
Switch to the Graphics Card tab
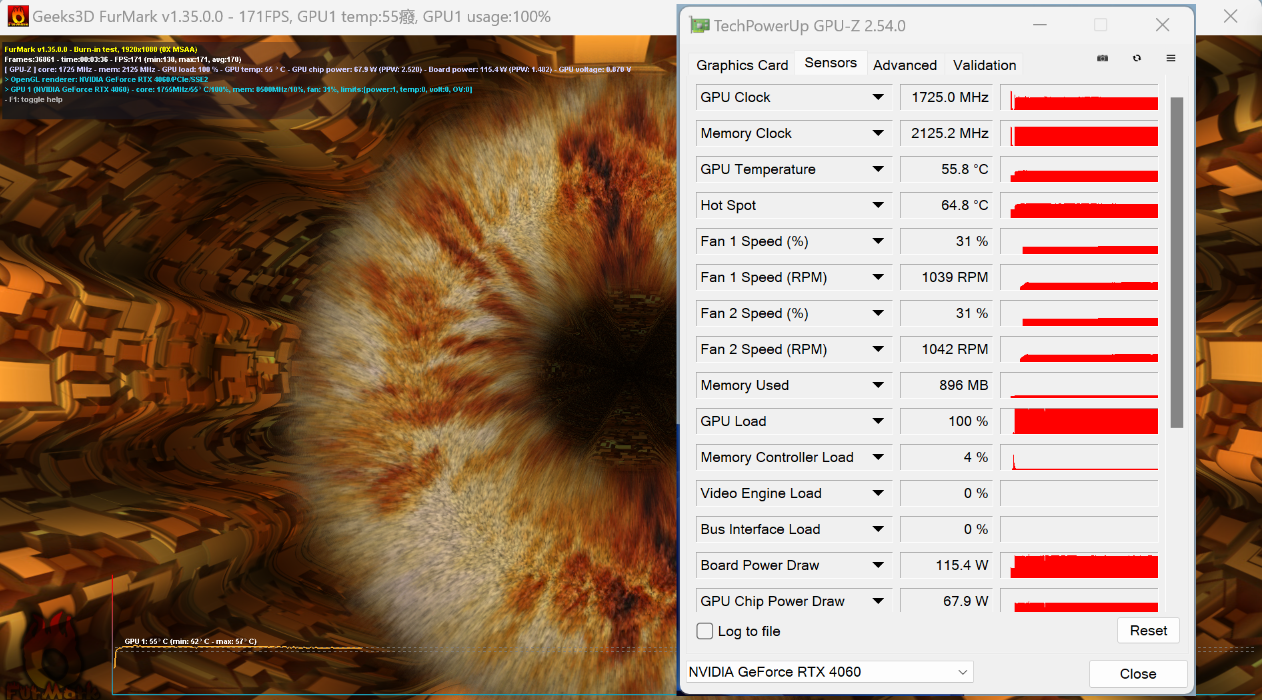(742, 65)
